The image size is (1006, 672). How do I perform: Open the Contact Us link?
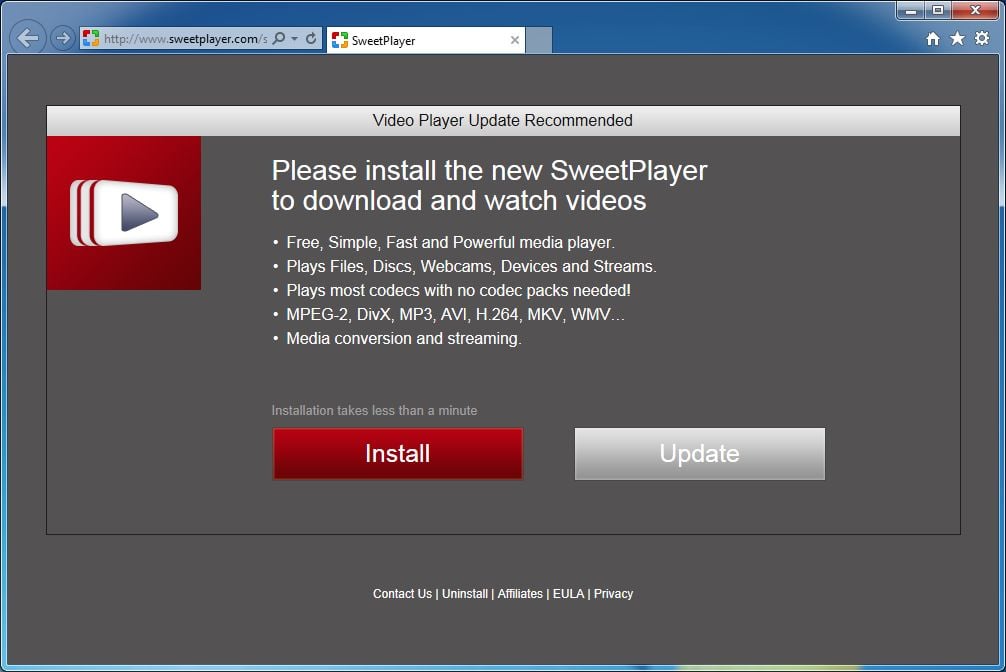tap(402, 594)
